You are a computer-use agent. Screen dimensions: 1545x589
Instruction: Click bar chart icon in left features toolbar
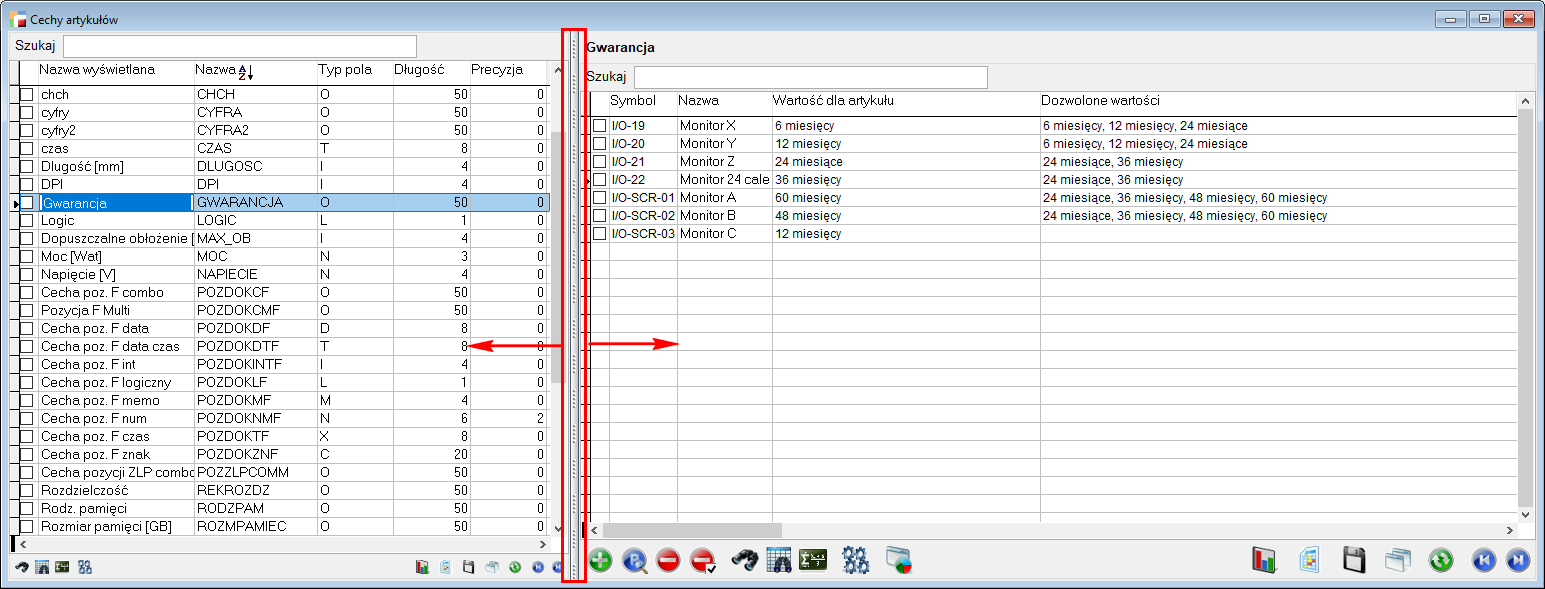click(x=423, y=567)
